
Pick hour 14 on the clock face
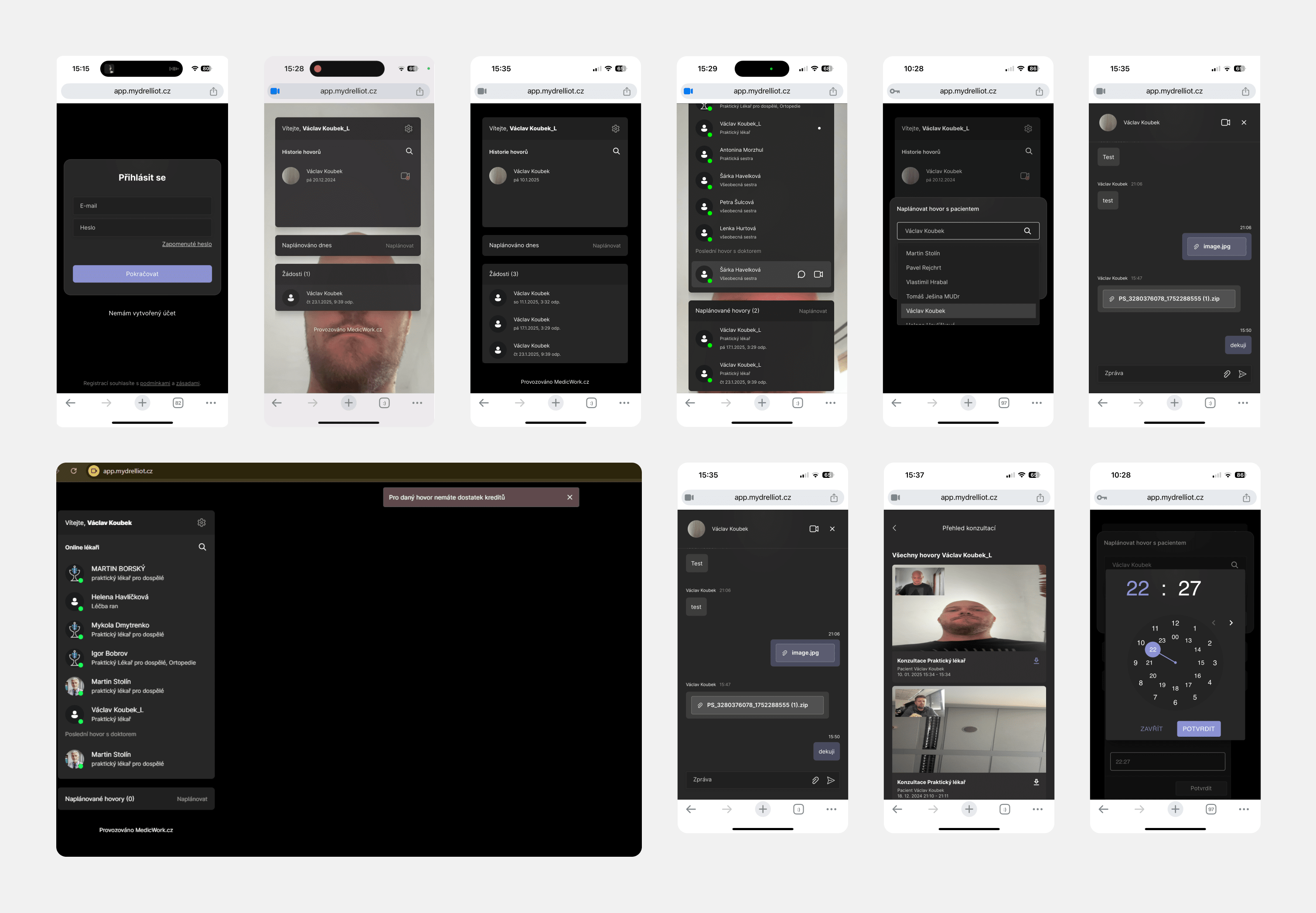point(1197,650)
